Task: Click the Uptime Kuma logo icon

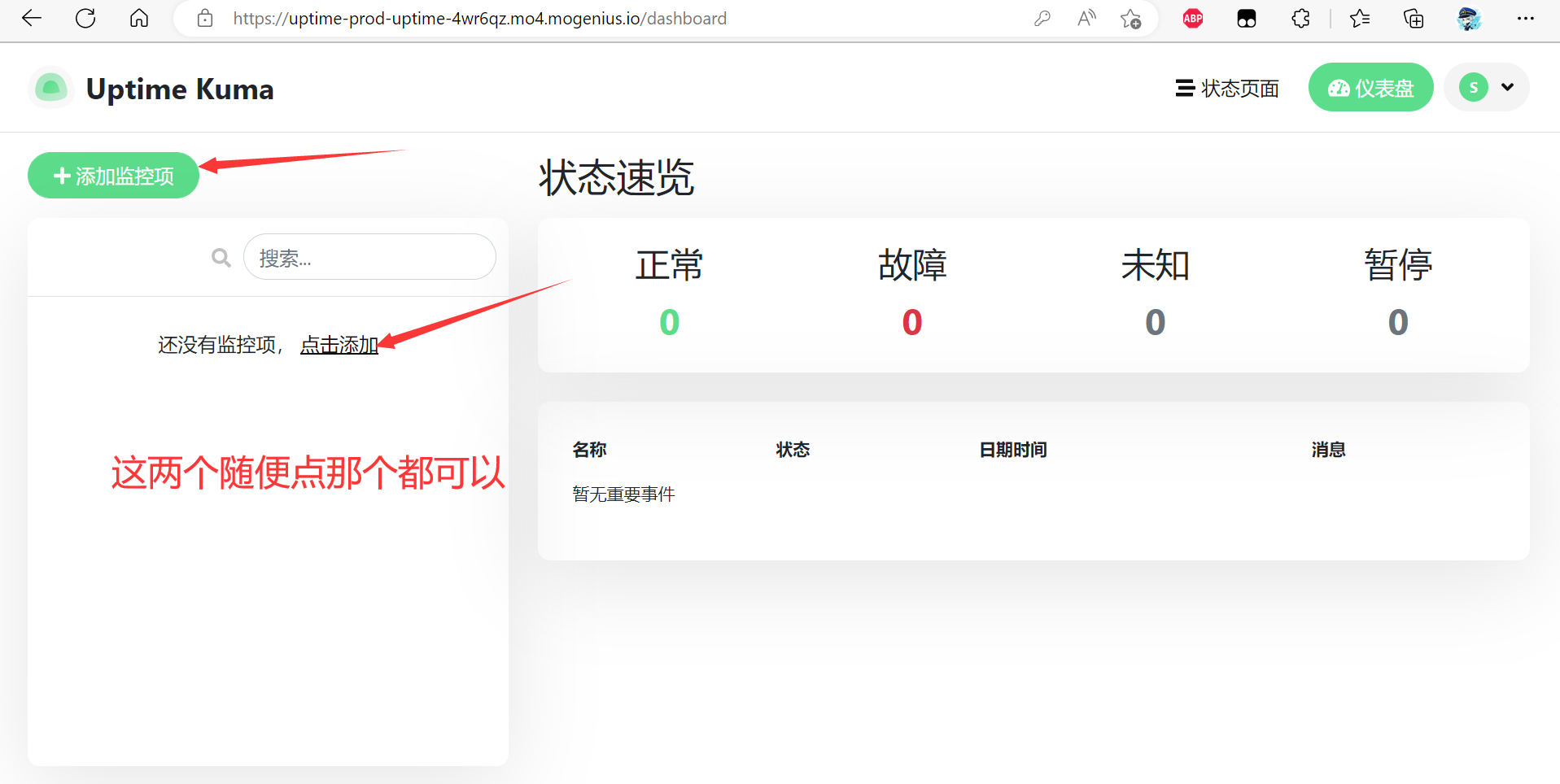Action: (x=50, y=88)
